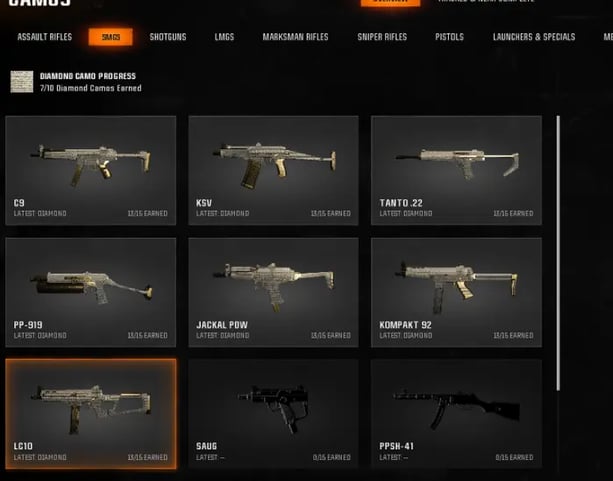Switch to the Shotguns tab
The width and height of the screenshot is (613, 481).
pyautogui.click(x=168, y=37)
